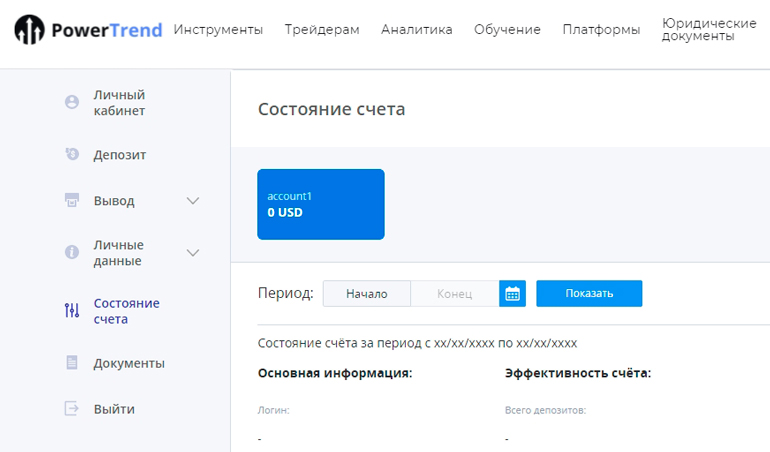Select Вывод in the sidebar
Screen dimensions: 770x452
114,201
